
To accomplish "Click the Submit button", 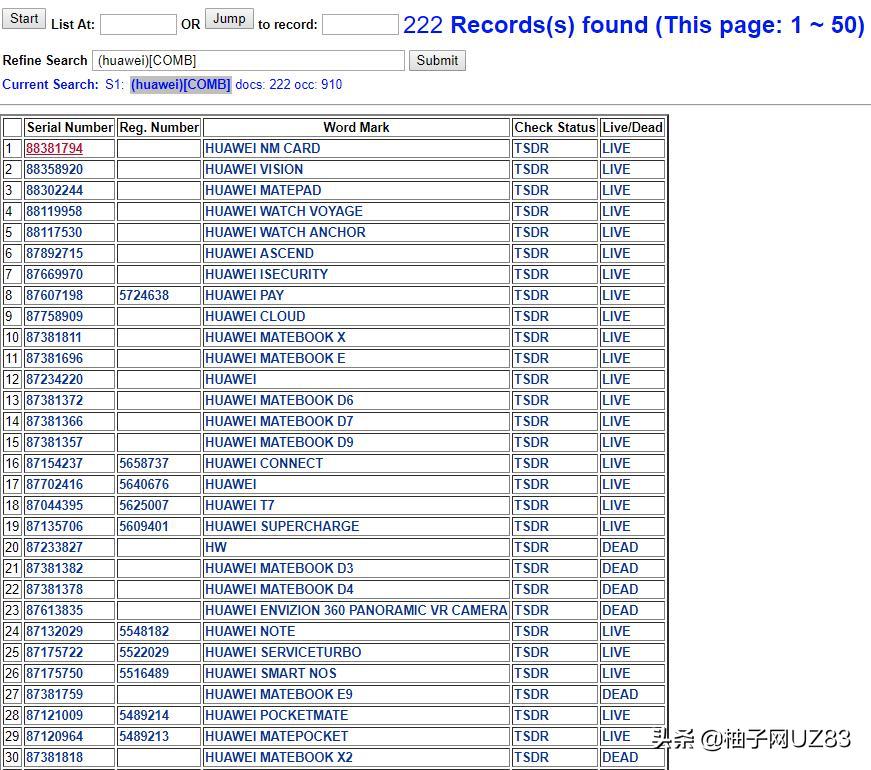I will point(437,60).
